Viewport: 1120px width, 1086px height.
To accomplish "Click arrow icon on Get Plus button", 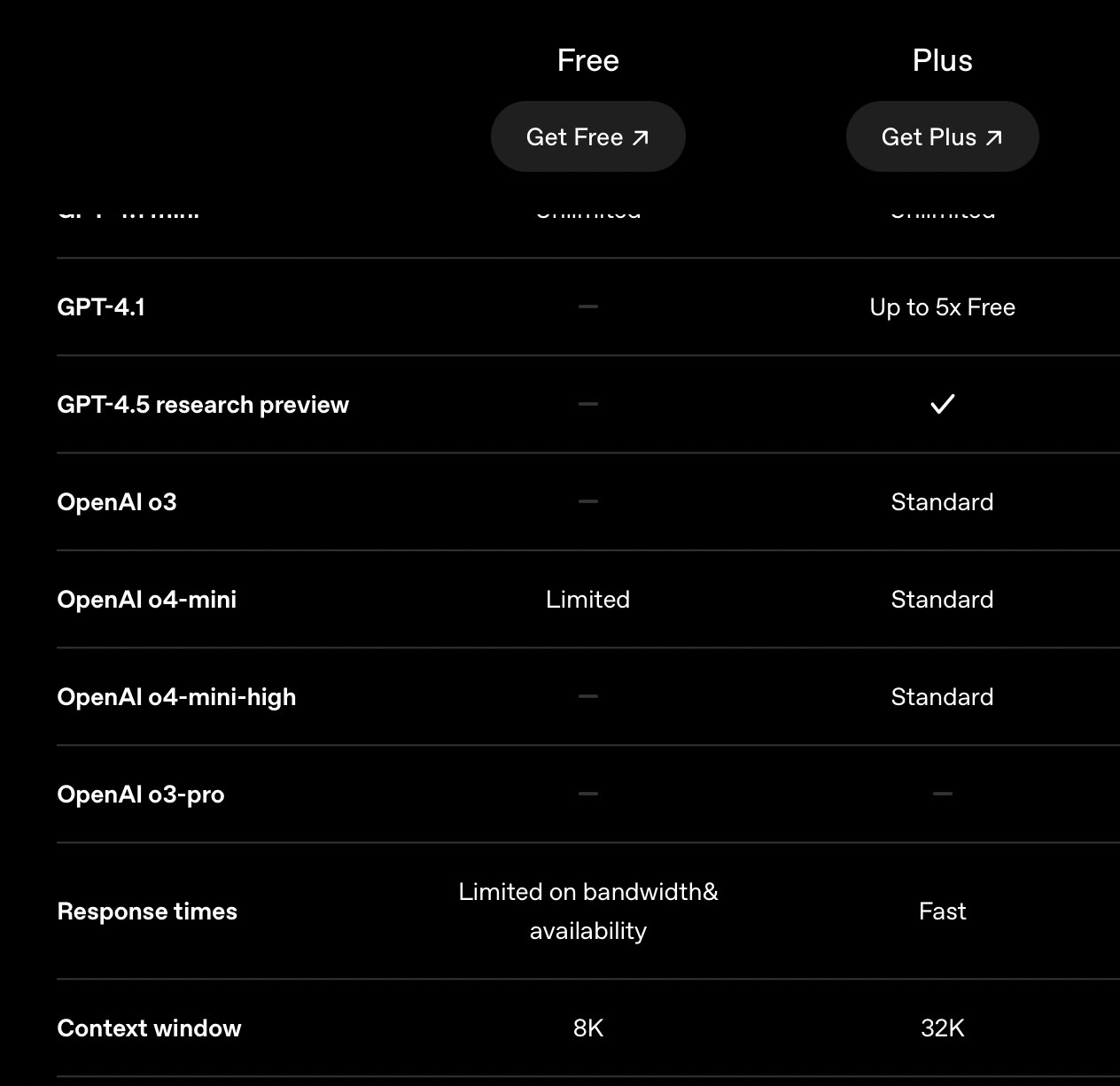I will (x=994, y=138).
